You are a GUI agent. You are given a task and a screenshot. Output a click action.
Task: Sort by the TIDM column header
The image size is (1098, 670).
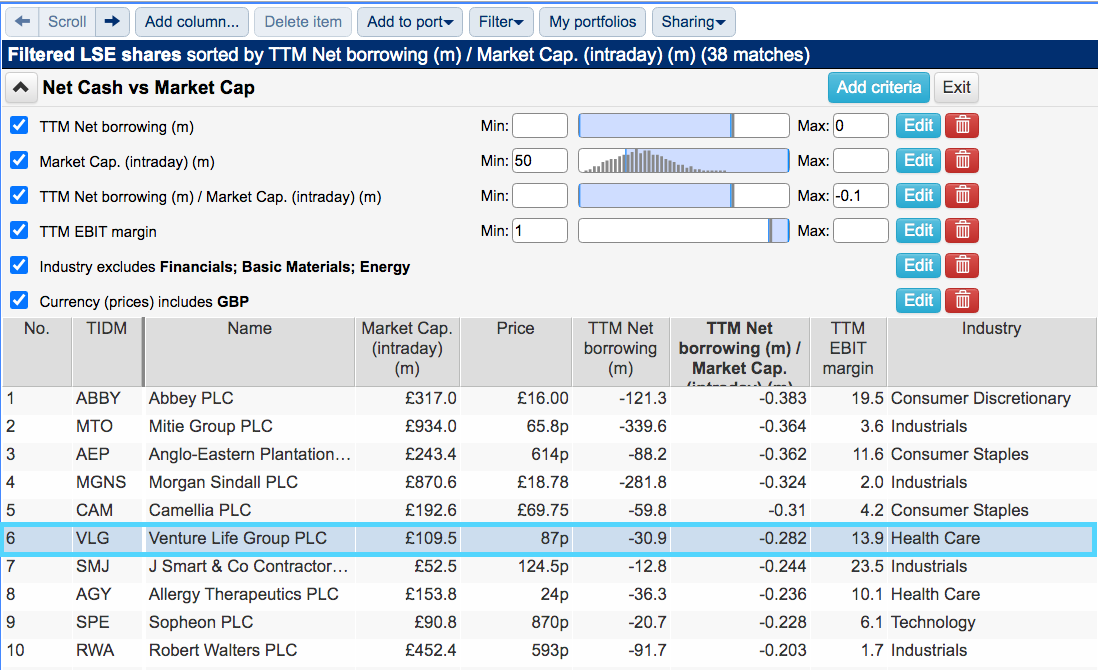107,351
